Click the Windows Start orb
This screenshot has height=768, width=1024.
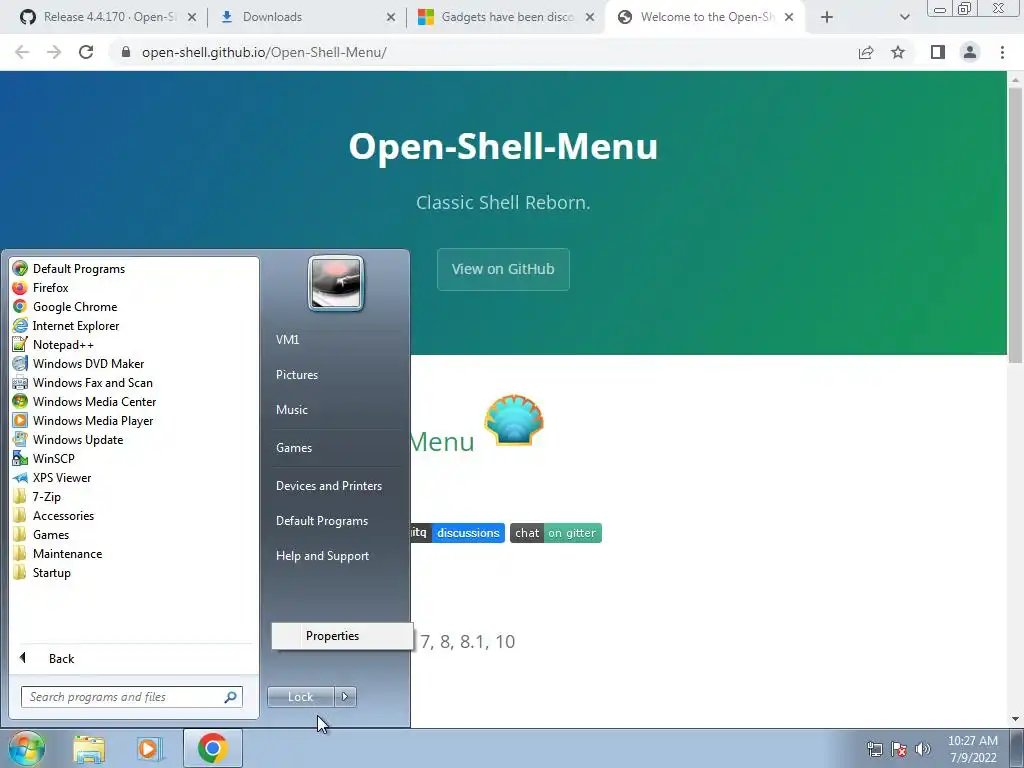click(27, 748)
